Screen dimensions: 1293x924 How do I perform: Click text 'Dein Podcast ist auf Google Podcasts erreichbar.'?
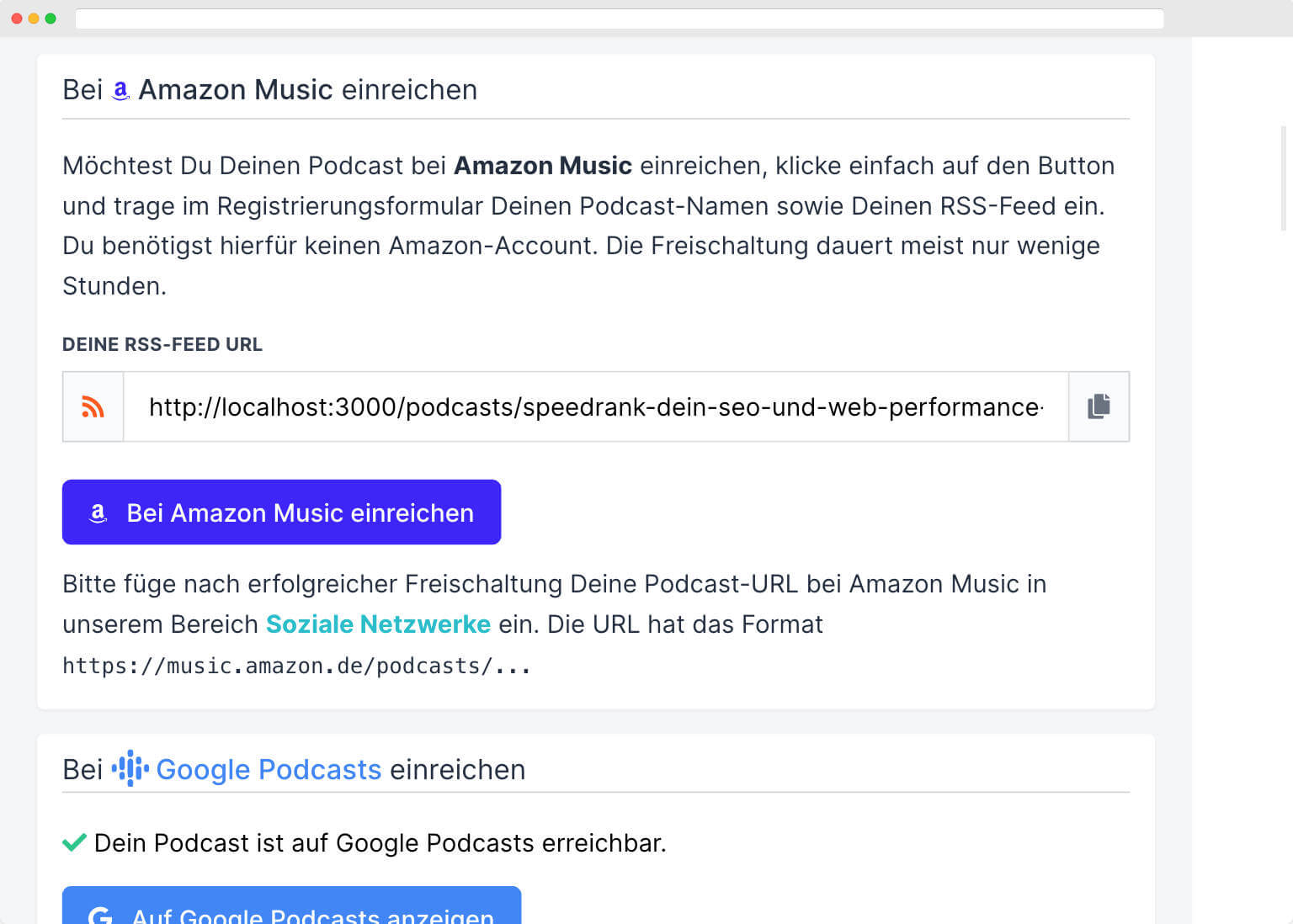tap(380, 843)
